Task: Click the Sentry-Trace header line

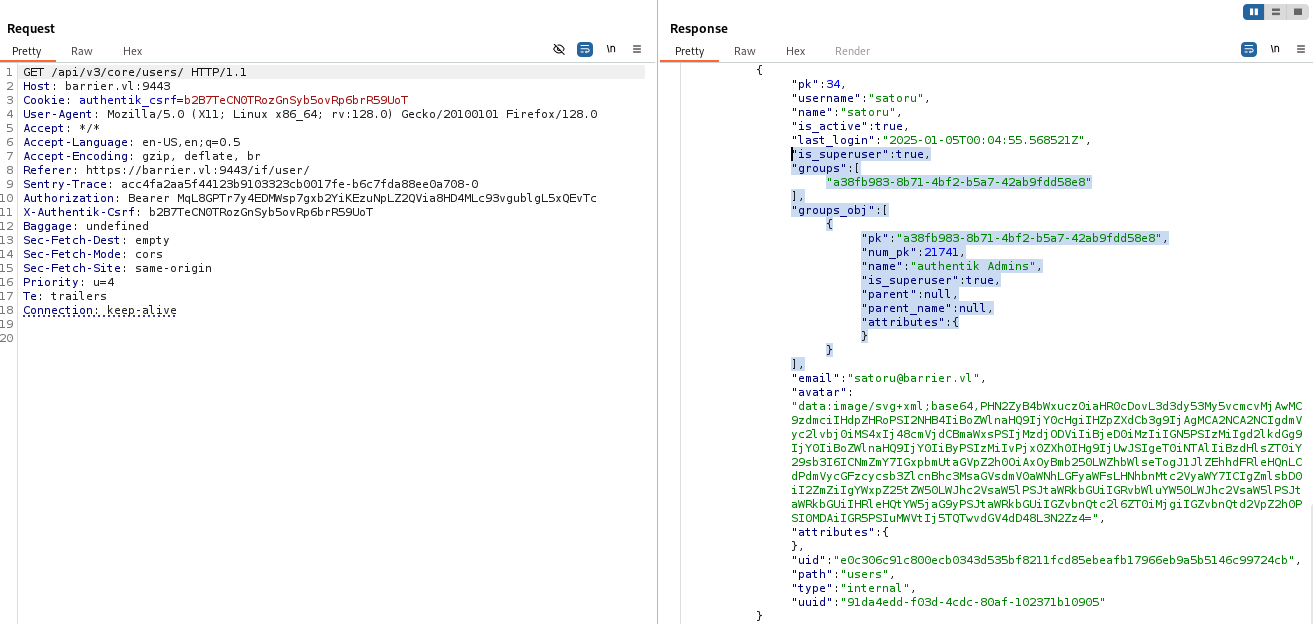Action: [x=251, y=184]
